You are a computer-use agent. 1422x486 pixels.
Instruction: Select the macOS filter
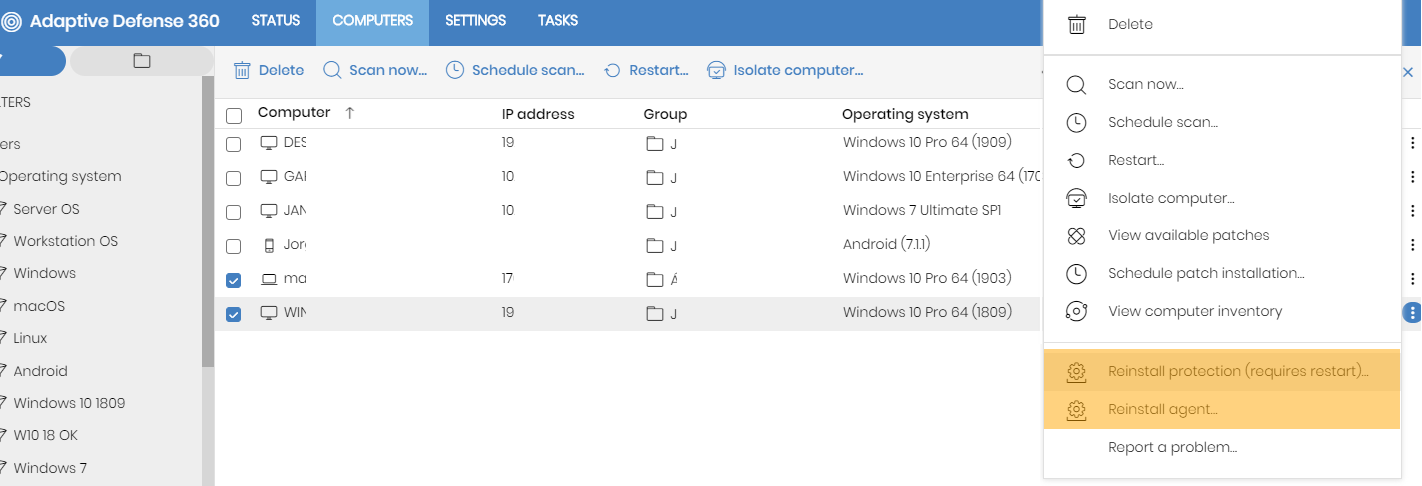pyautogui.click(x=39, y=306)
